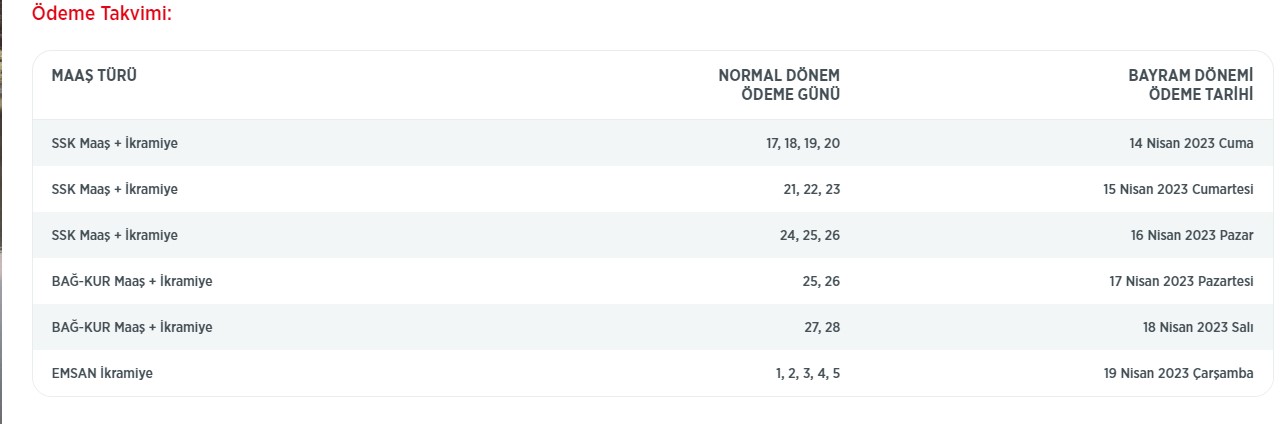Select the "24, 25, 26" payment days cell
The image size is (1287, 424).
coord(811,235)
